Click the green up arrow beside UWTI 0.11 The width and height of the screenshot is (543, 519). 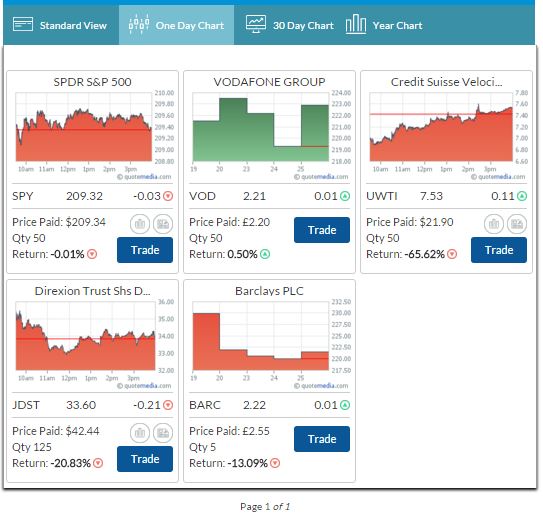pos(522,196)
